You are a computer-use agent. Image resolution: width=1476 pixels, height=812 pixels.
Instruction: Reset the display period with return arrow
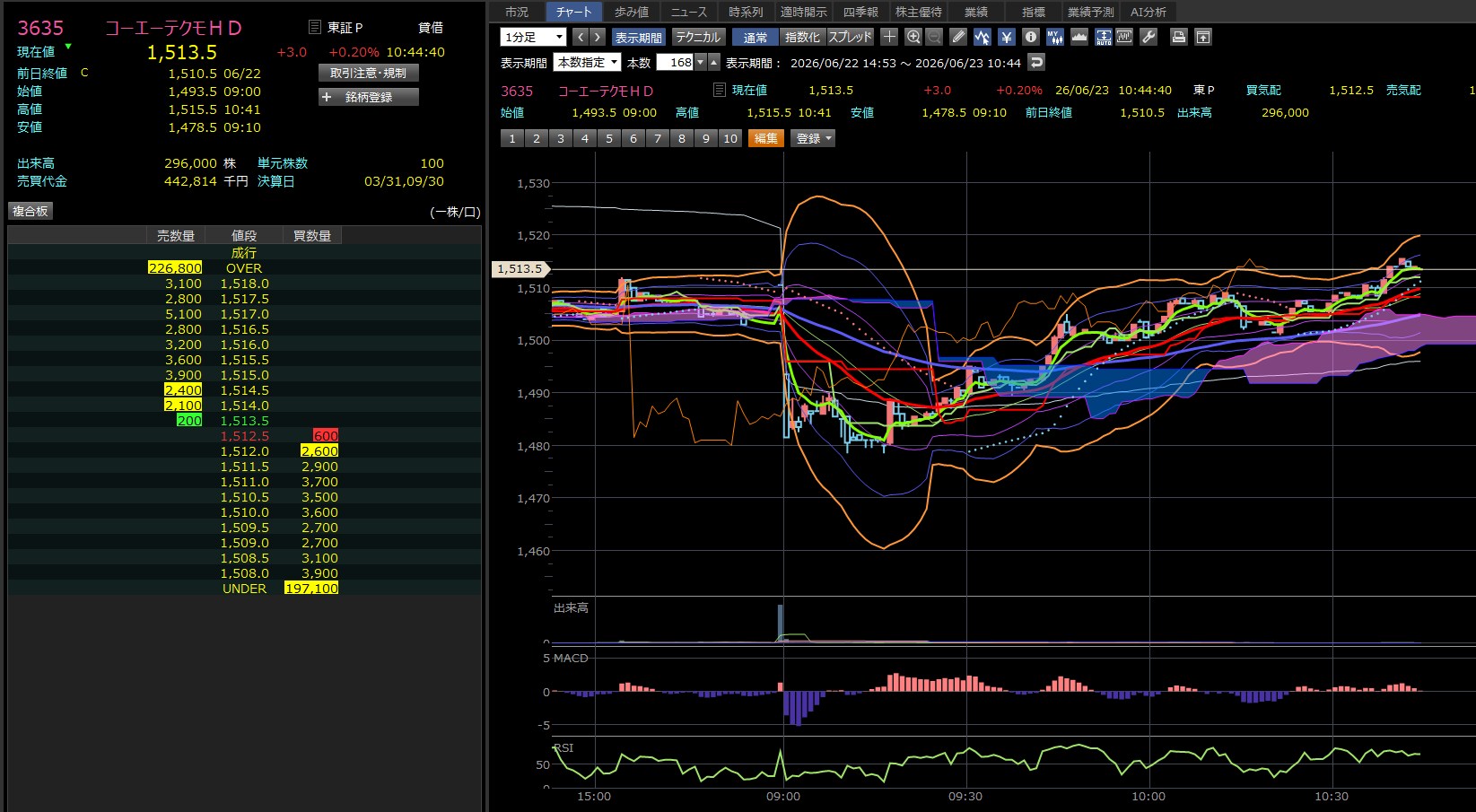click(x=1036, y=63)
